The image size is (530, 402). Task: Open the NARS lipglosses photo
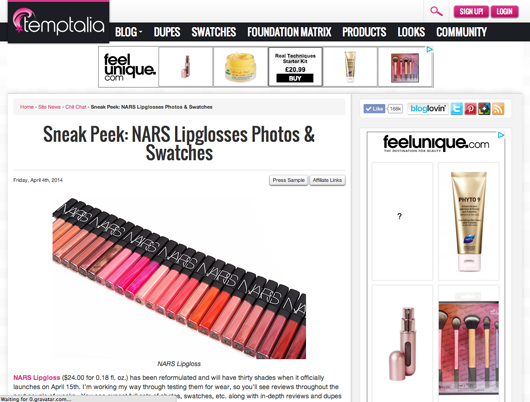(x=179, y=278)
